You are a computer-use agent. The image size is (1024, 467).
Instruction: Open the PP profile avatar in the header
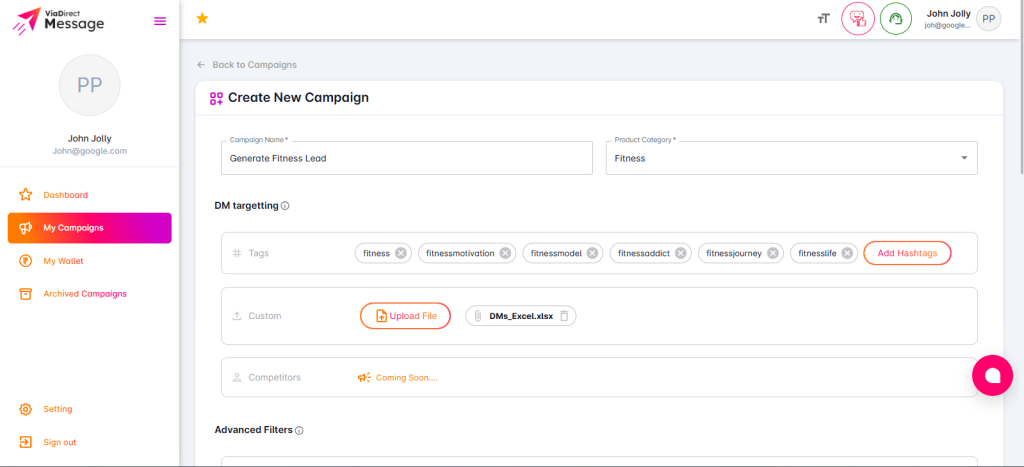988,19
